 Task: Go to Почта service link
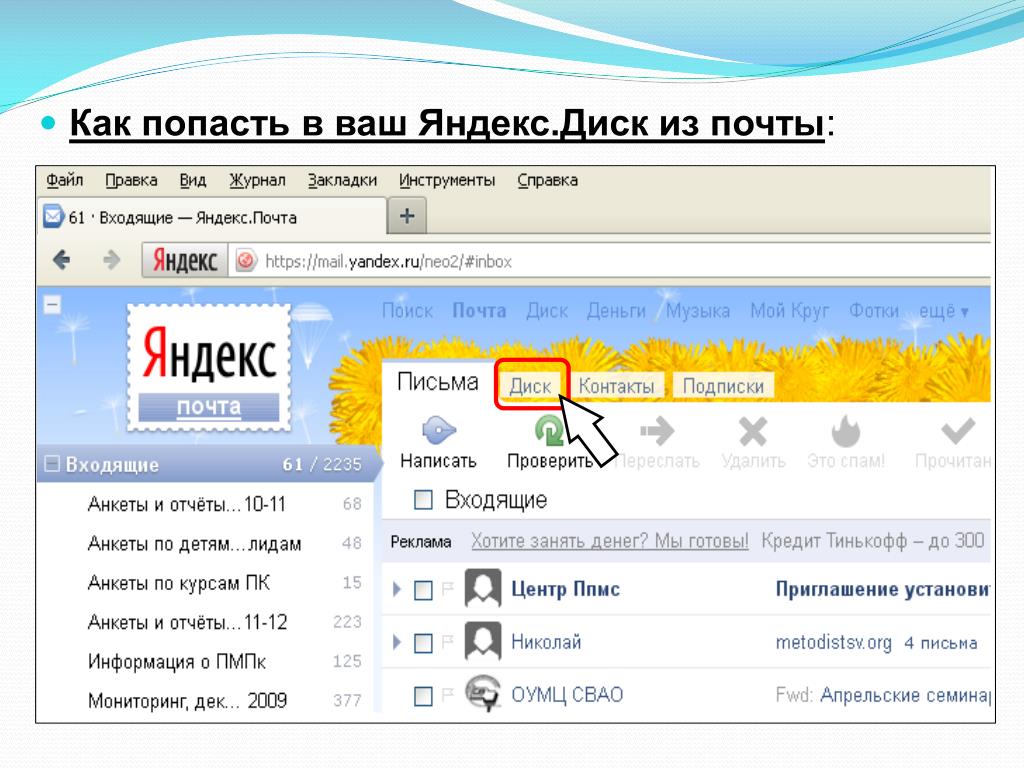pos(479,311)
